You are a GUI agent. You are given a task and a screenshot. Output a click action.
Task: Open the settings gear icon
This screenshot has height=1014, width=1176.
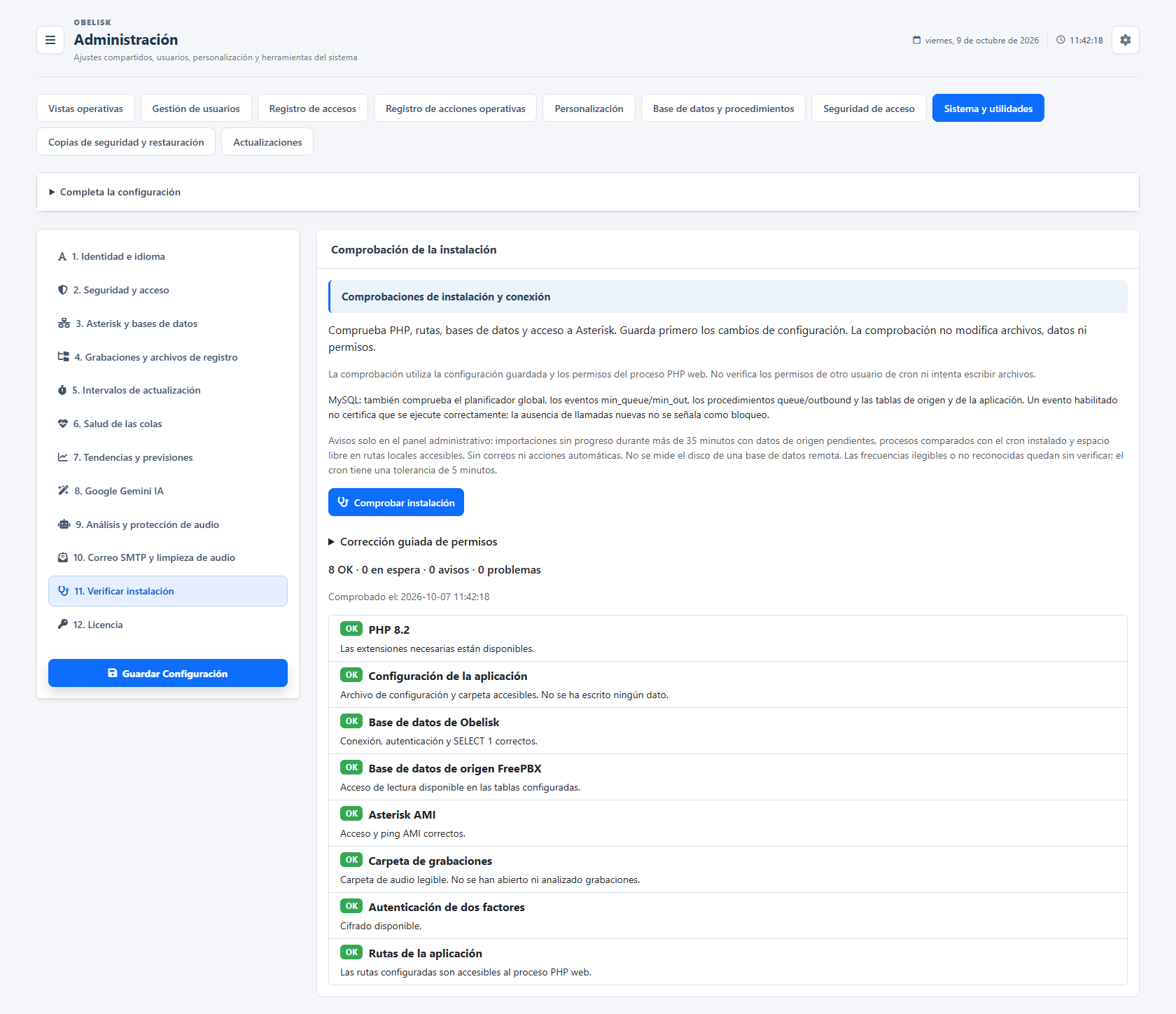[1125, 40]
